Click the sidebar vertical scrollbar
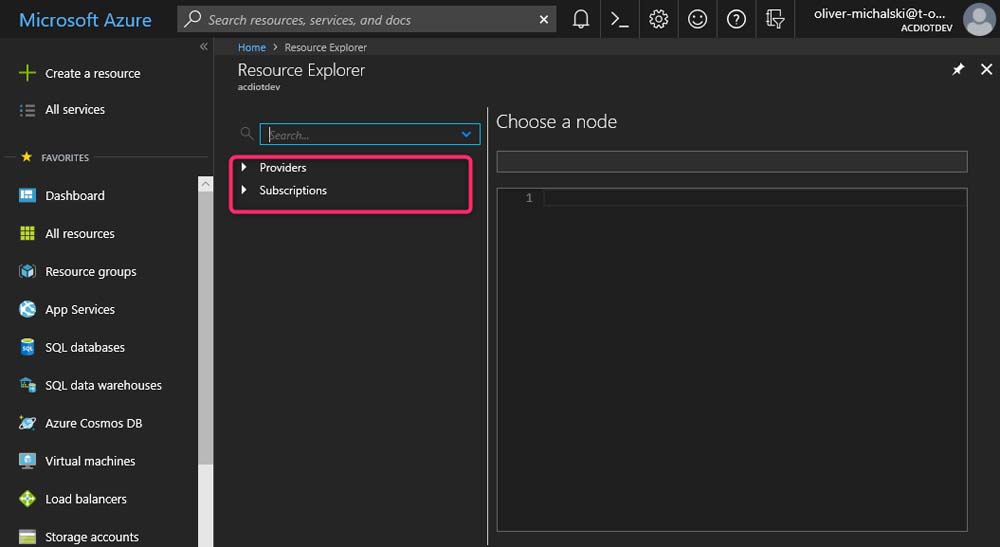Image resolution: width=1000 pixels, height=547 pixels. (x=206, y=320)
